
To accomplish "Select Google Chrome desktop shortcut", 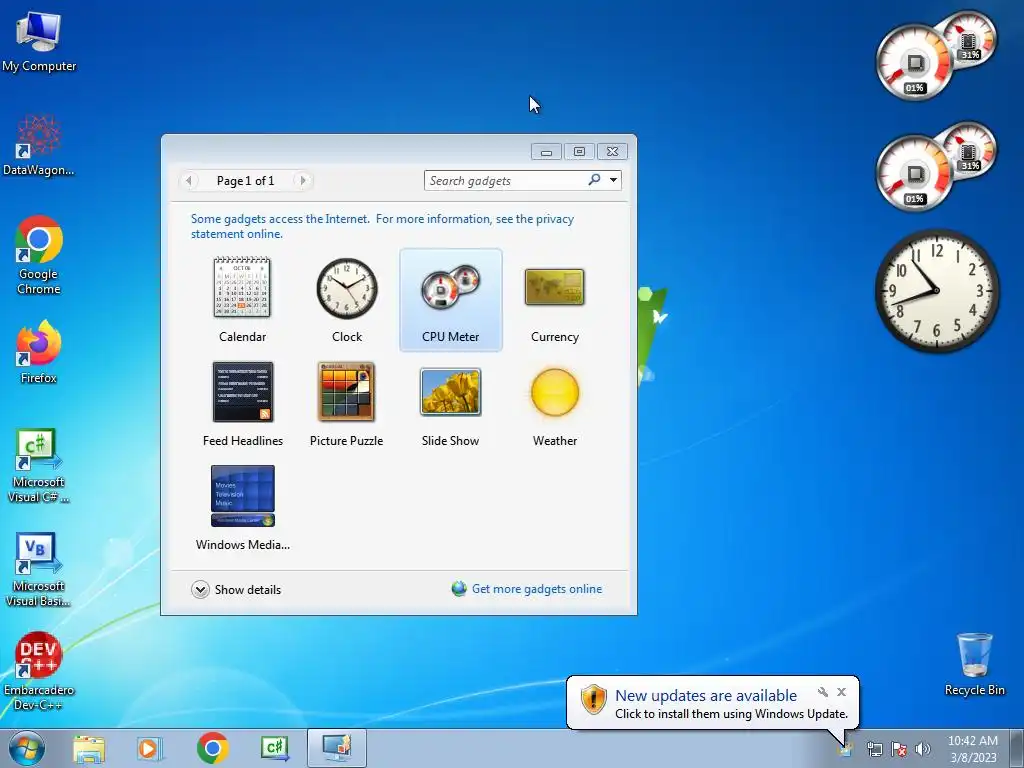I will [39, 255].
